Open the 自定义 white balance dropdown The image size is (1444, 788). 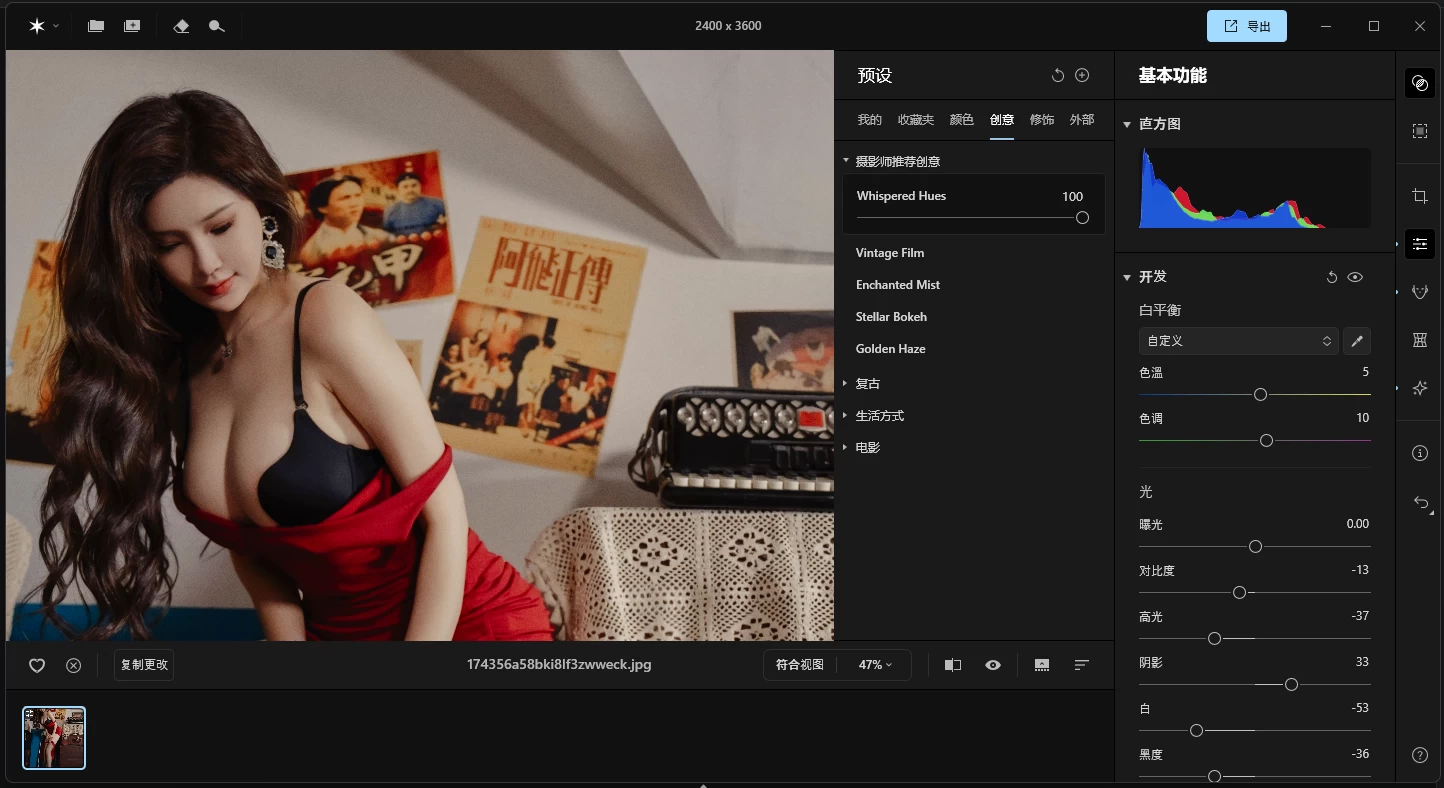(1238, 341)
